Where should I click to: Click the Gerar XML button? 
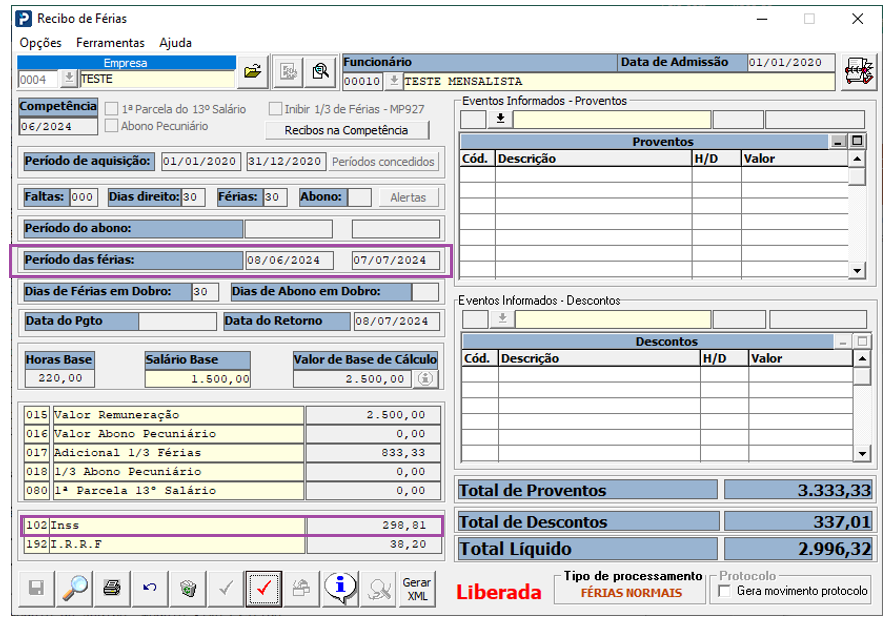(417, 589)
